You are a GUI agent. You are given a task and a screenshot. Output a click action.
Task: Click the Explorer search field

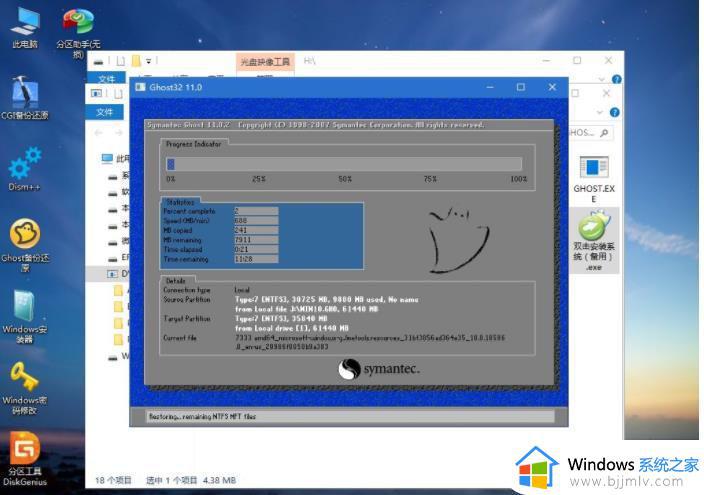coord(590,133)
